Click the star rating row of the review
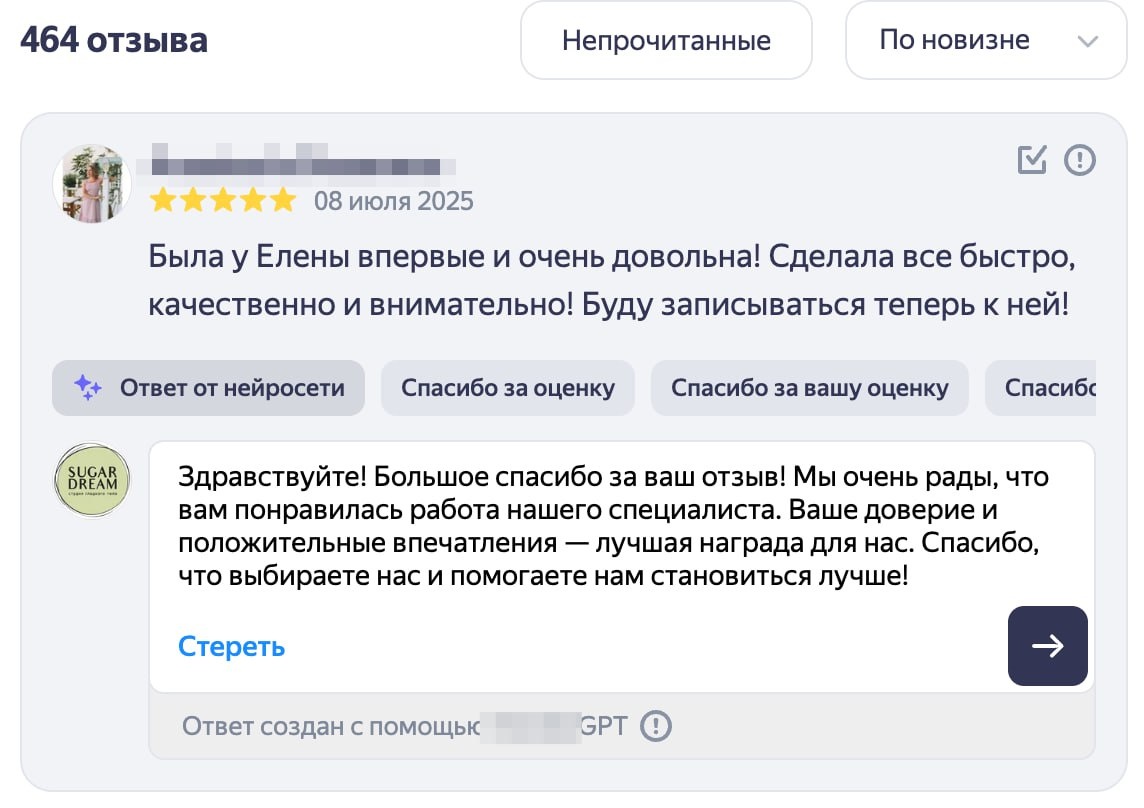 (x=222, y=199)
